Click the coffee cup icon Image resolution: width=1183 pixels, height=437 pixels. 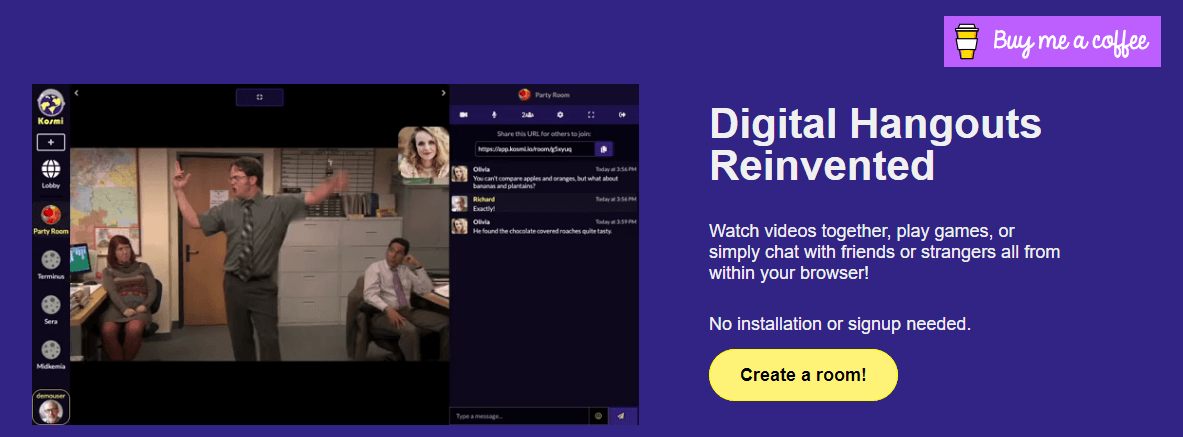[x=966, y=42]
